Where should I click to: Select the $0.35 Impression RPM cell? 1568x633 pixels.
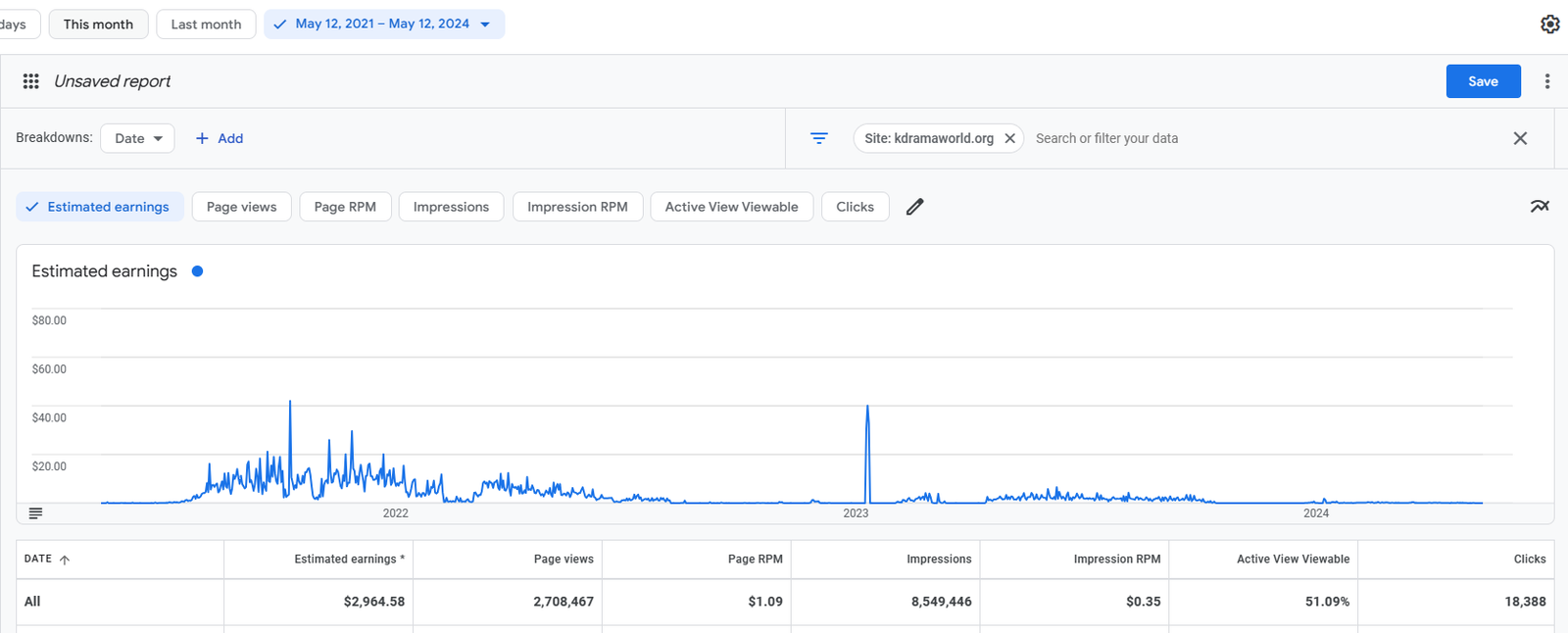1143,602
